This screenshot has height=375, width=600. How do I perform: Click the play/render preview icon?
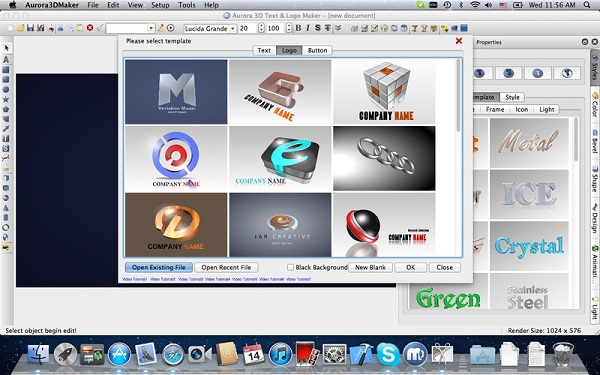pyautogui.click(x=171, y=28)
